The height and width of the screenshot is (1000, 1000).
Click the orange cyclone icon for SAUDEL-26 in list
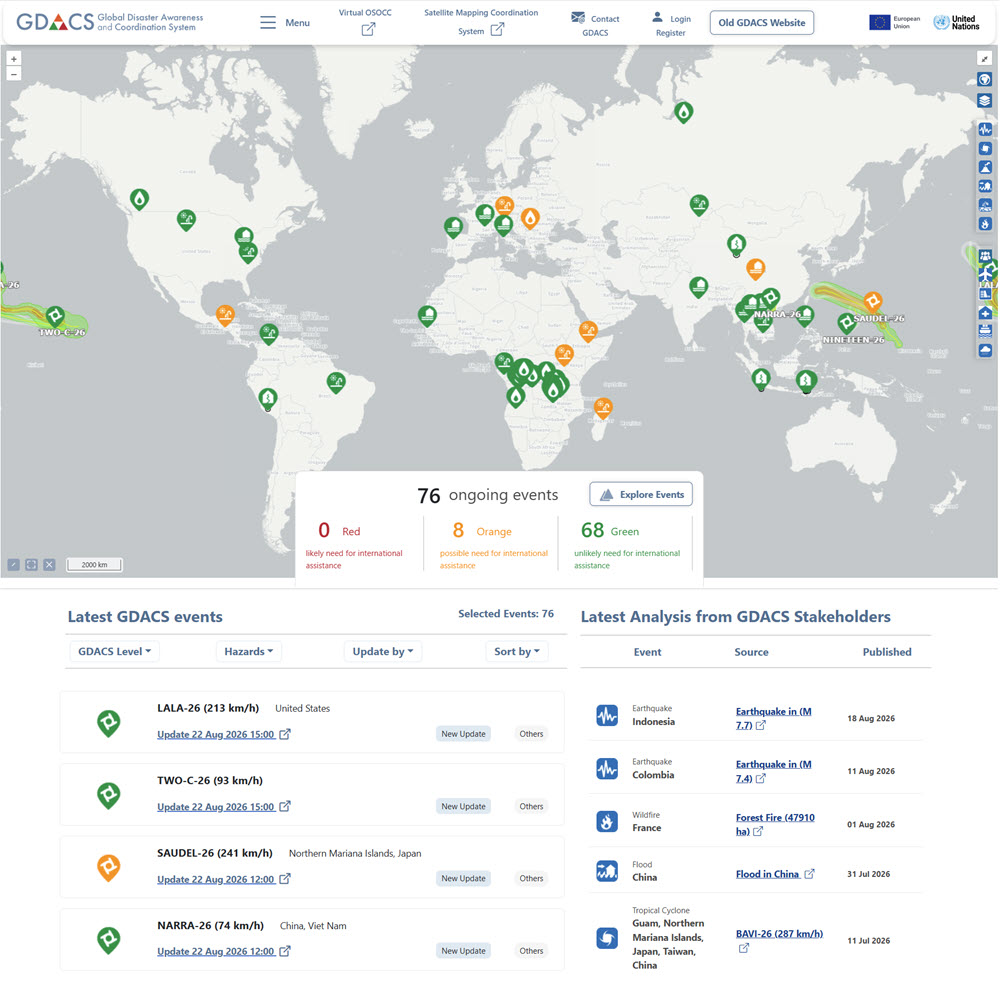[x=108, y=868]
